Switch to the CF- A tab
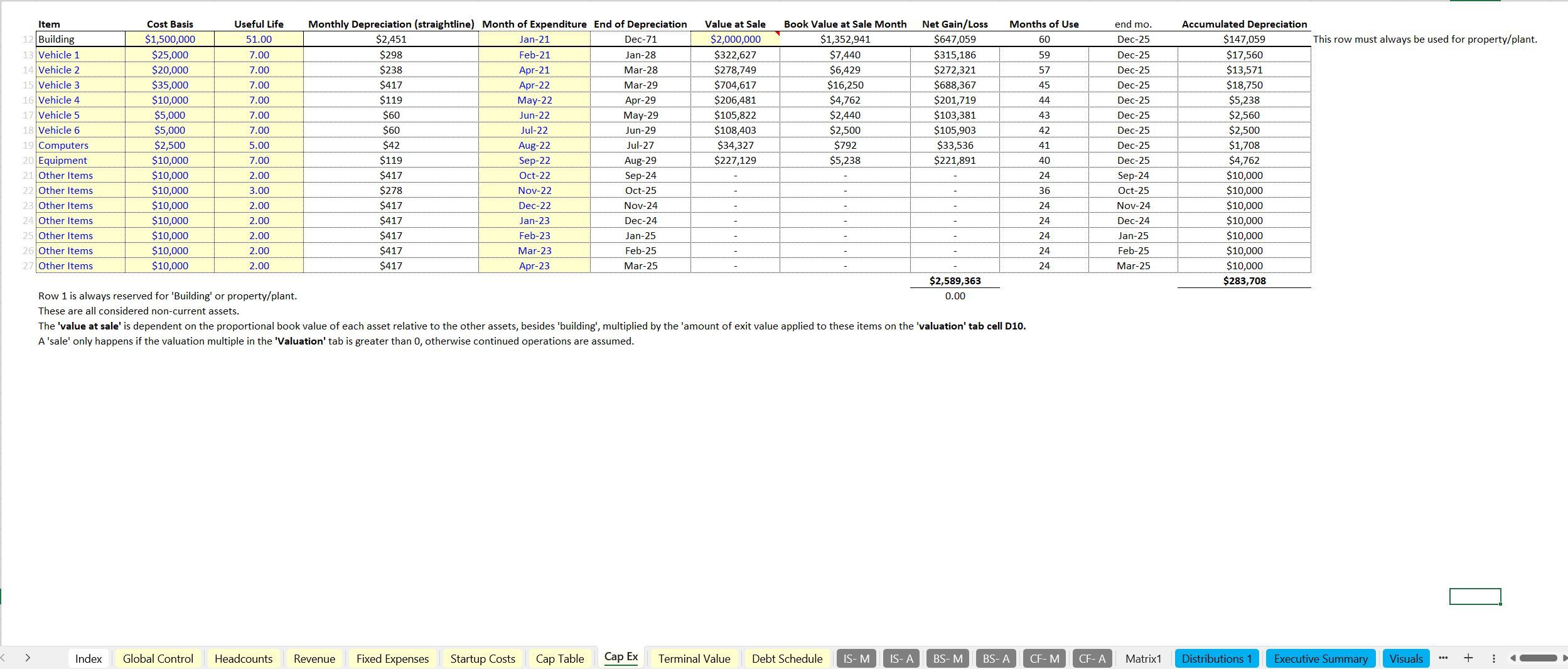 [1092, 658]
